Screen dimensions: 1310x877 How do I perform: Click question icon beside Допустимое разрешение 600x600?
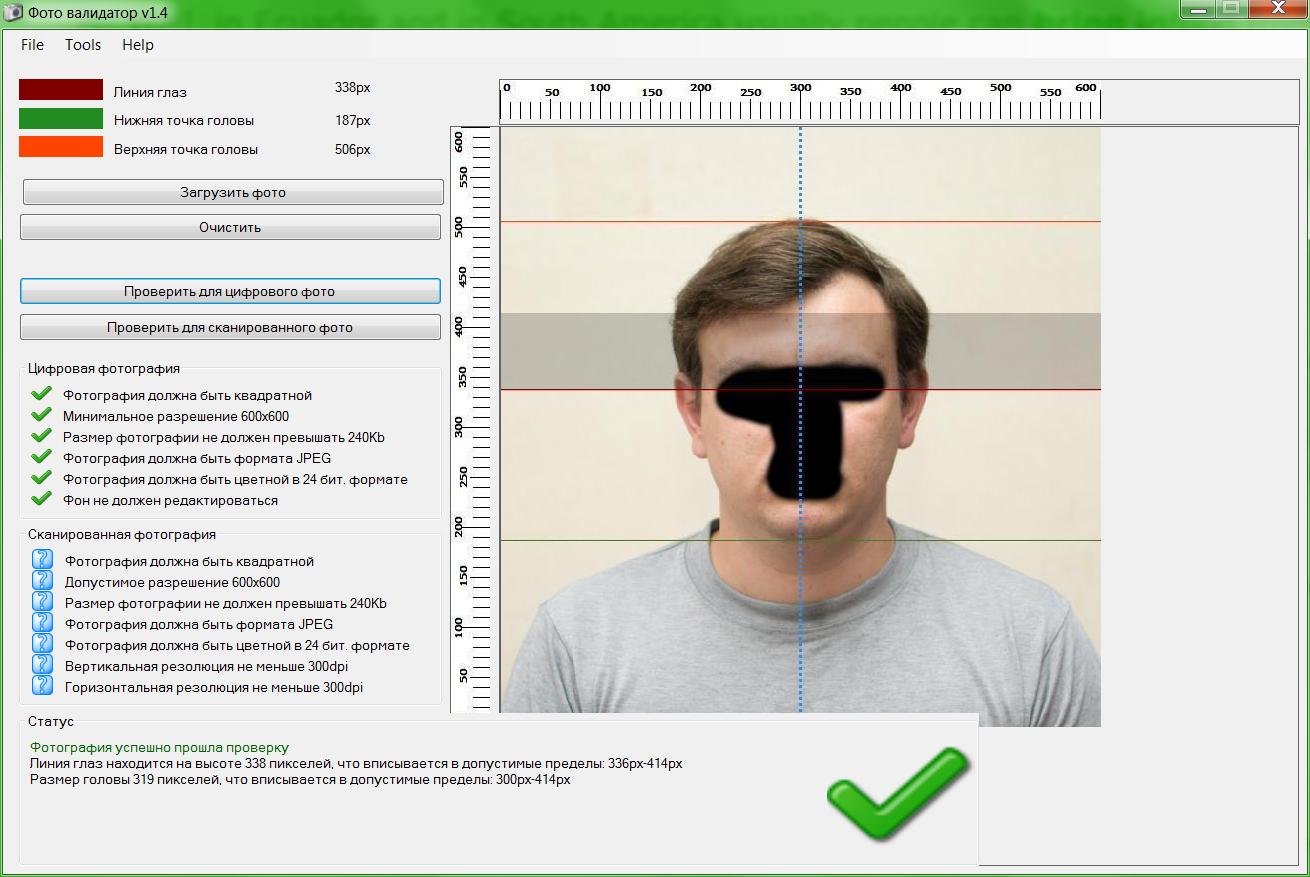[42, 580]
